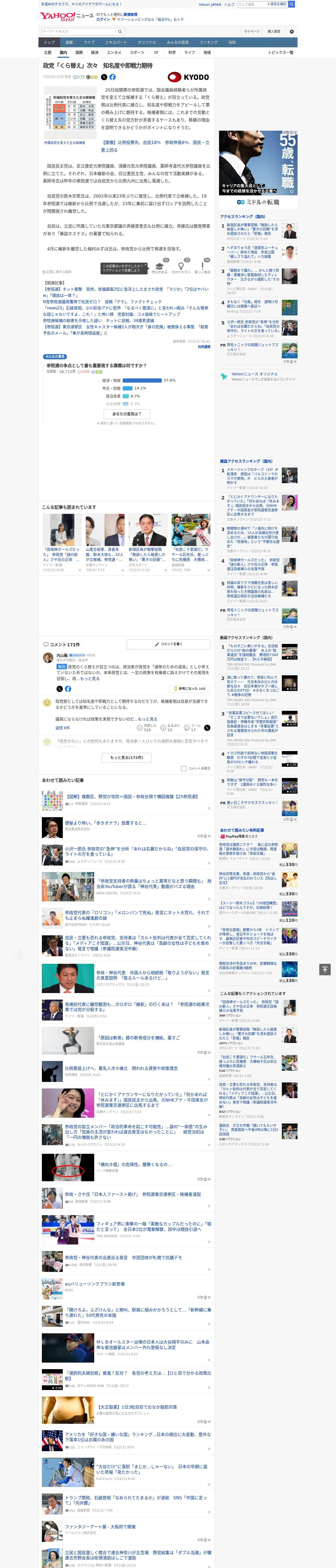Viewport: 336px width, 1568px height.
Task: Select the ライブ tab in dark navigation bar
Action: 89,43
